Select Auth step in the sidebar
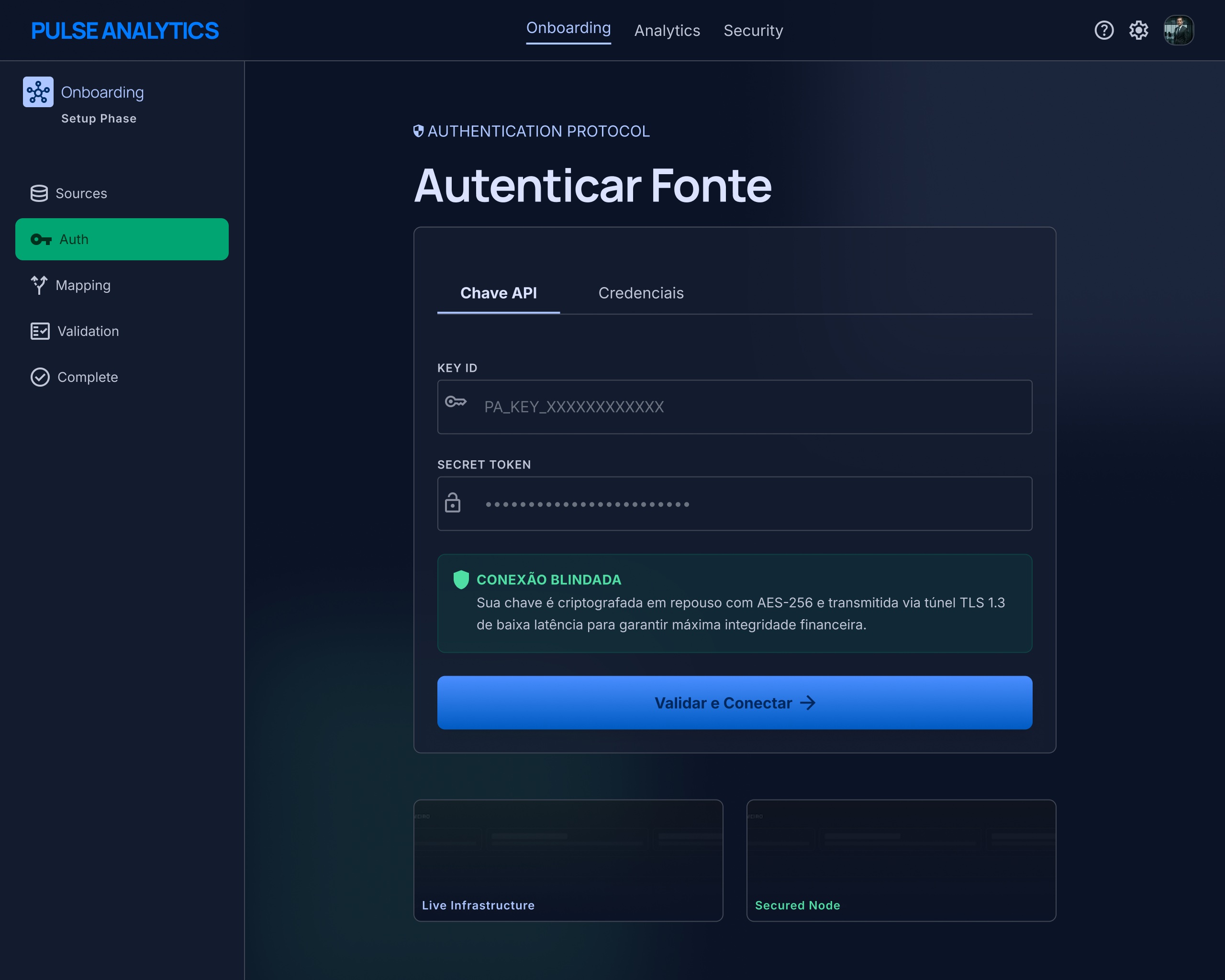Viewport: 1225px width, 980px height. 122,239
